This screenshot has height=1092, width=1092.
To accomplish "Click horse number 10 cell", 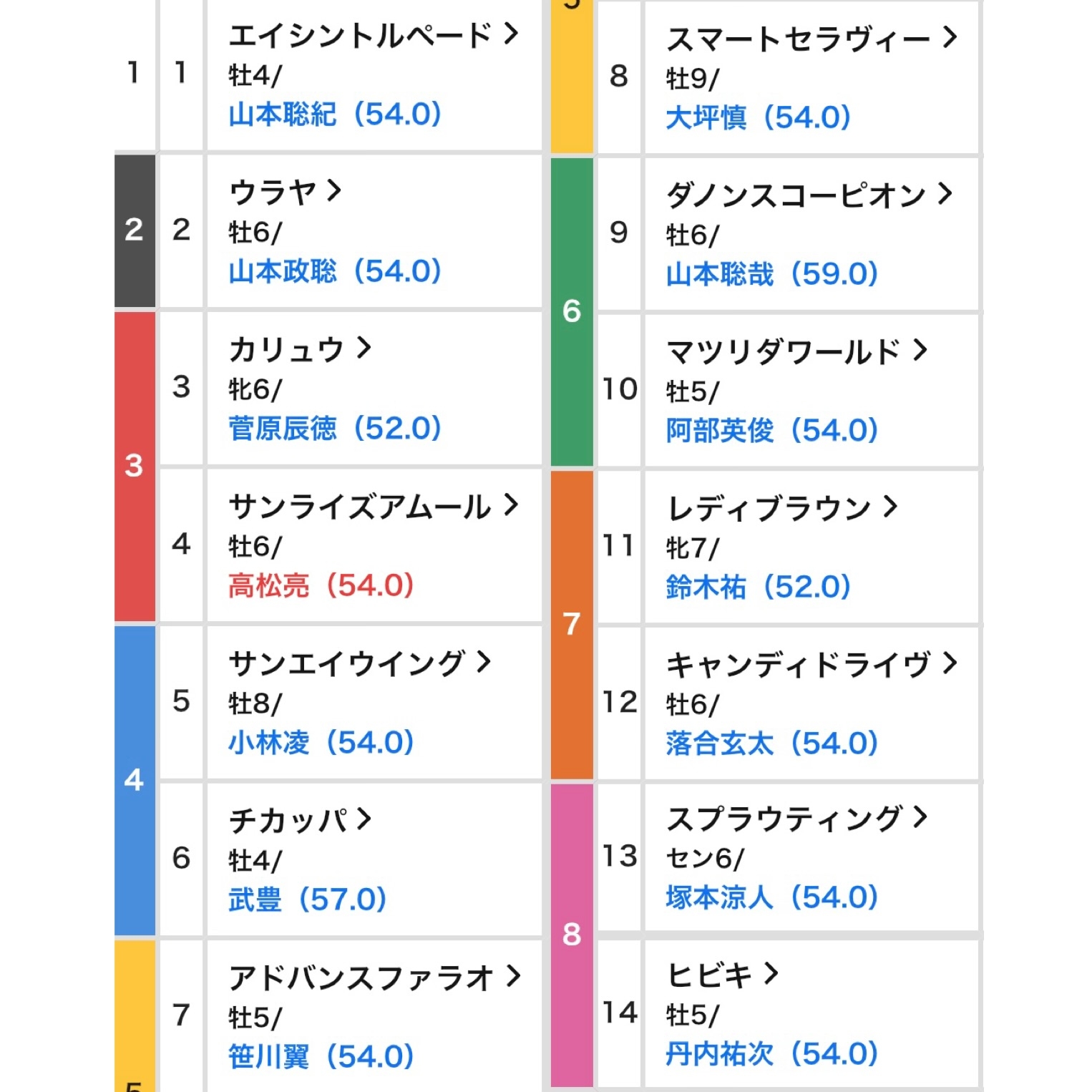I will (x=619, y=390).
